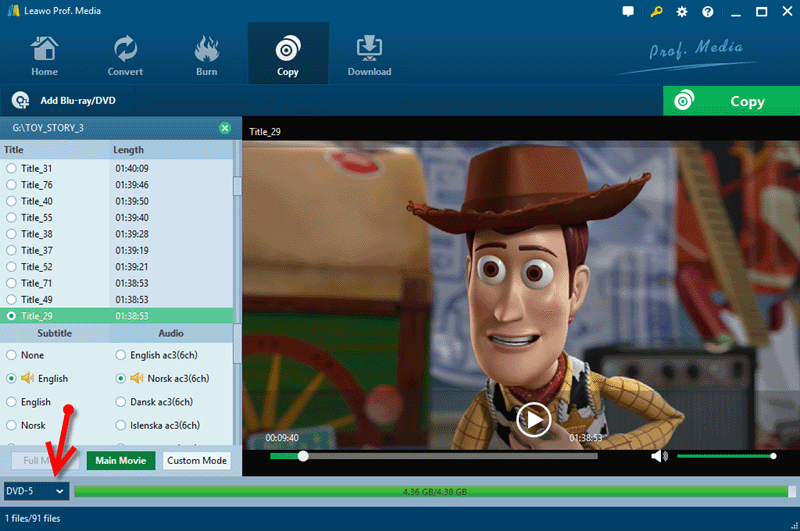Viewport: 800px width, 531px height.
Task: Adjust the volume slider handle
Action: pyautogui.click(x=773, y=456)
